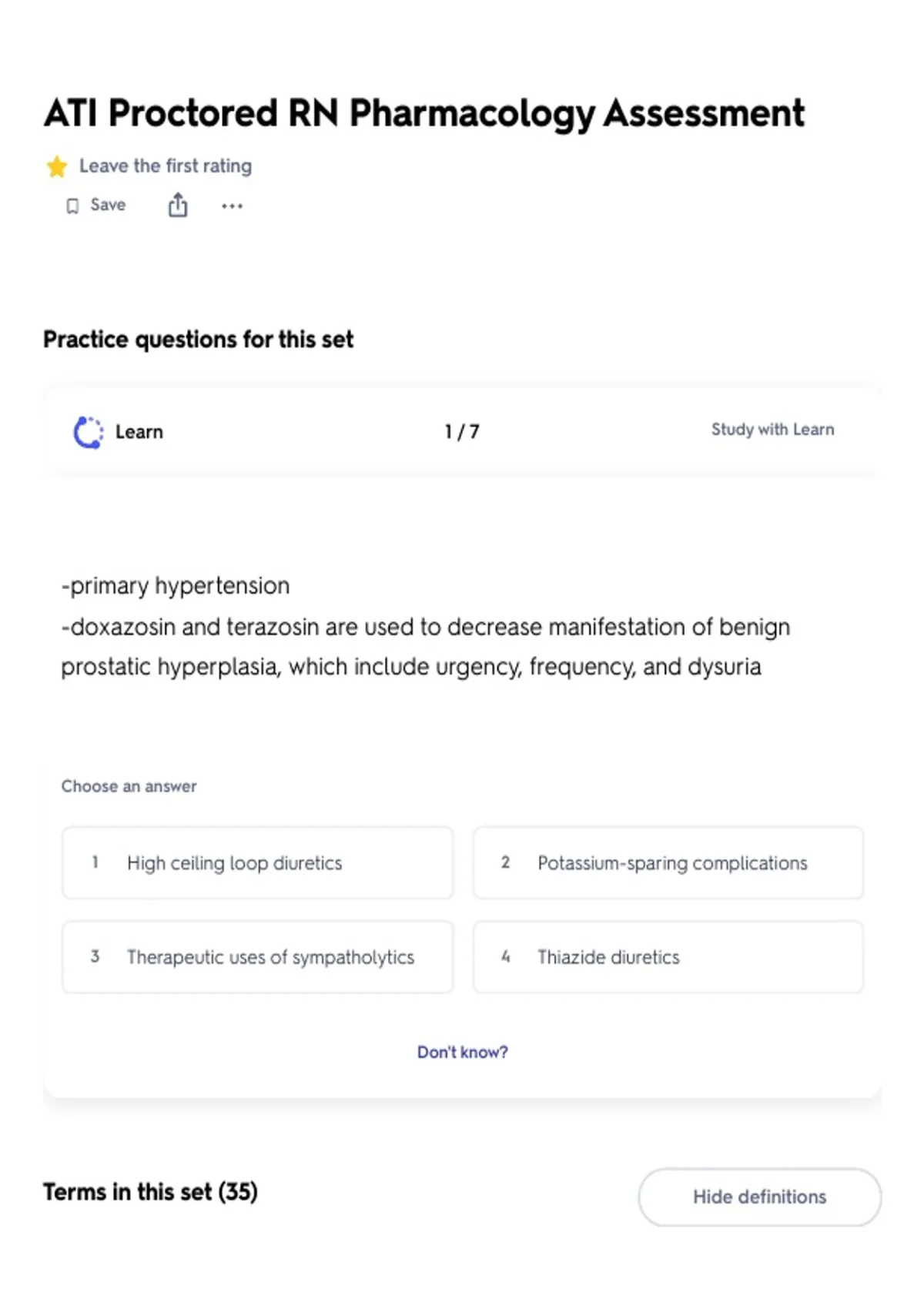Select answer number 4 badge
This screenshot has width=924, height=1309.
[506, 956]
